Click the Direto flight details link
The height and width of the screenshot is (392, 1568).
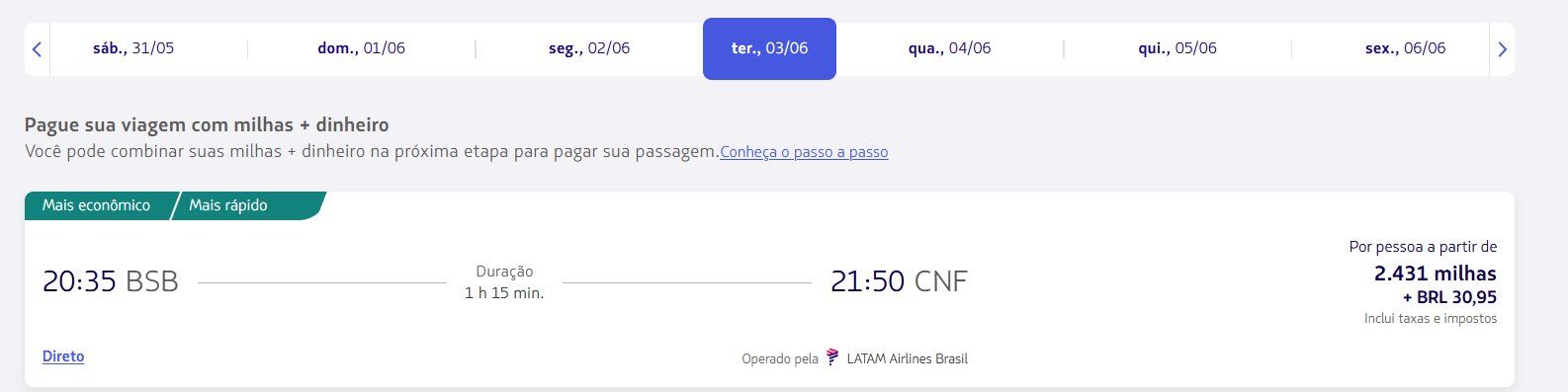point(63,356)
